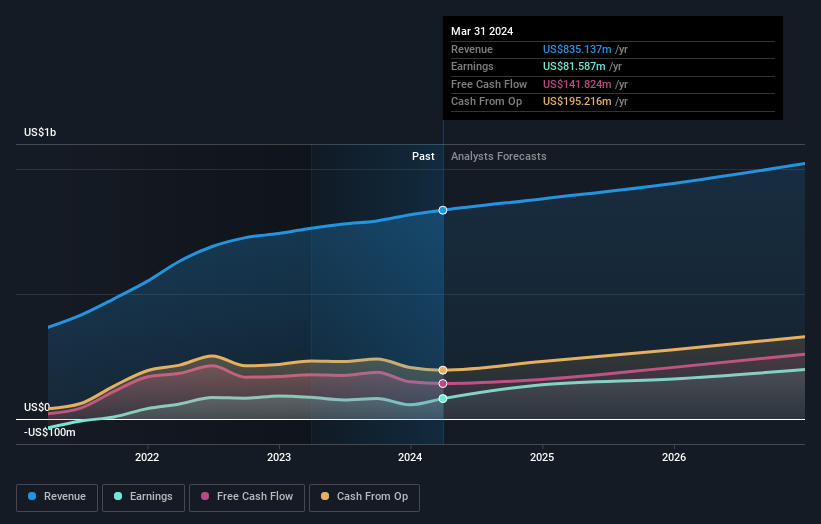The image size is (821, 524).
Task: Click the 2026 x-axis label
Action: tap(674, 457)
